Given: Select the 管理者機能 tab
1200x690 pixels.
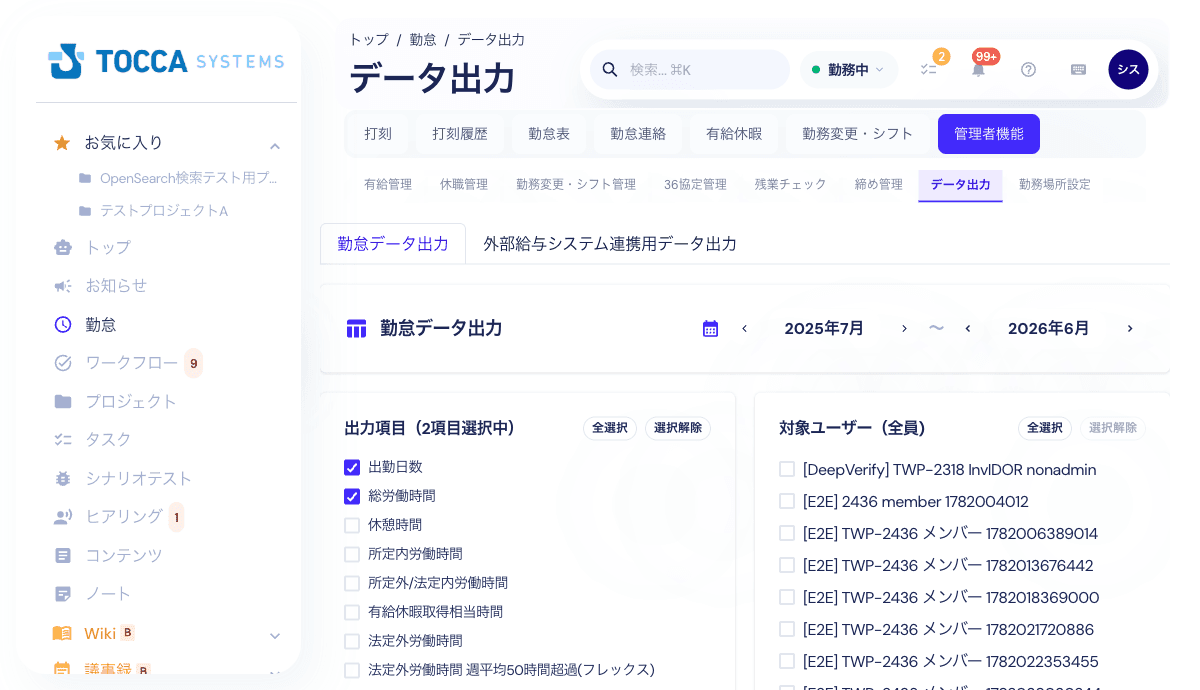Looking at the screenshot, I should (989, 134).
